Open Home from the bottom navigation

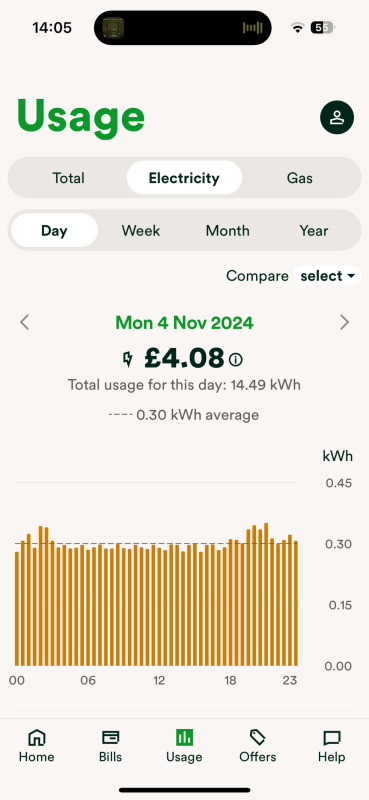[x=36, y=745]
